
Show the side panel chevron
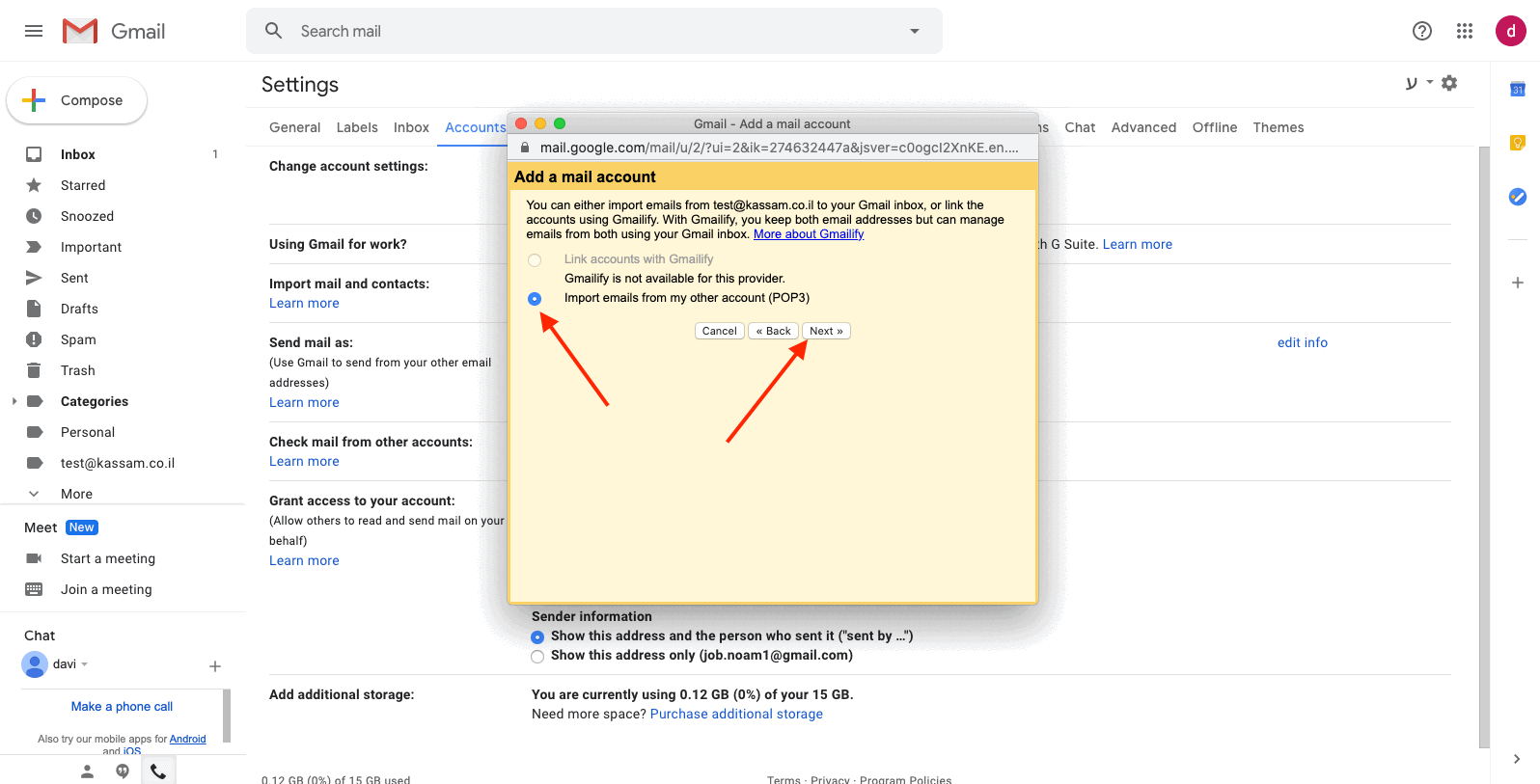point(1517,759)
